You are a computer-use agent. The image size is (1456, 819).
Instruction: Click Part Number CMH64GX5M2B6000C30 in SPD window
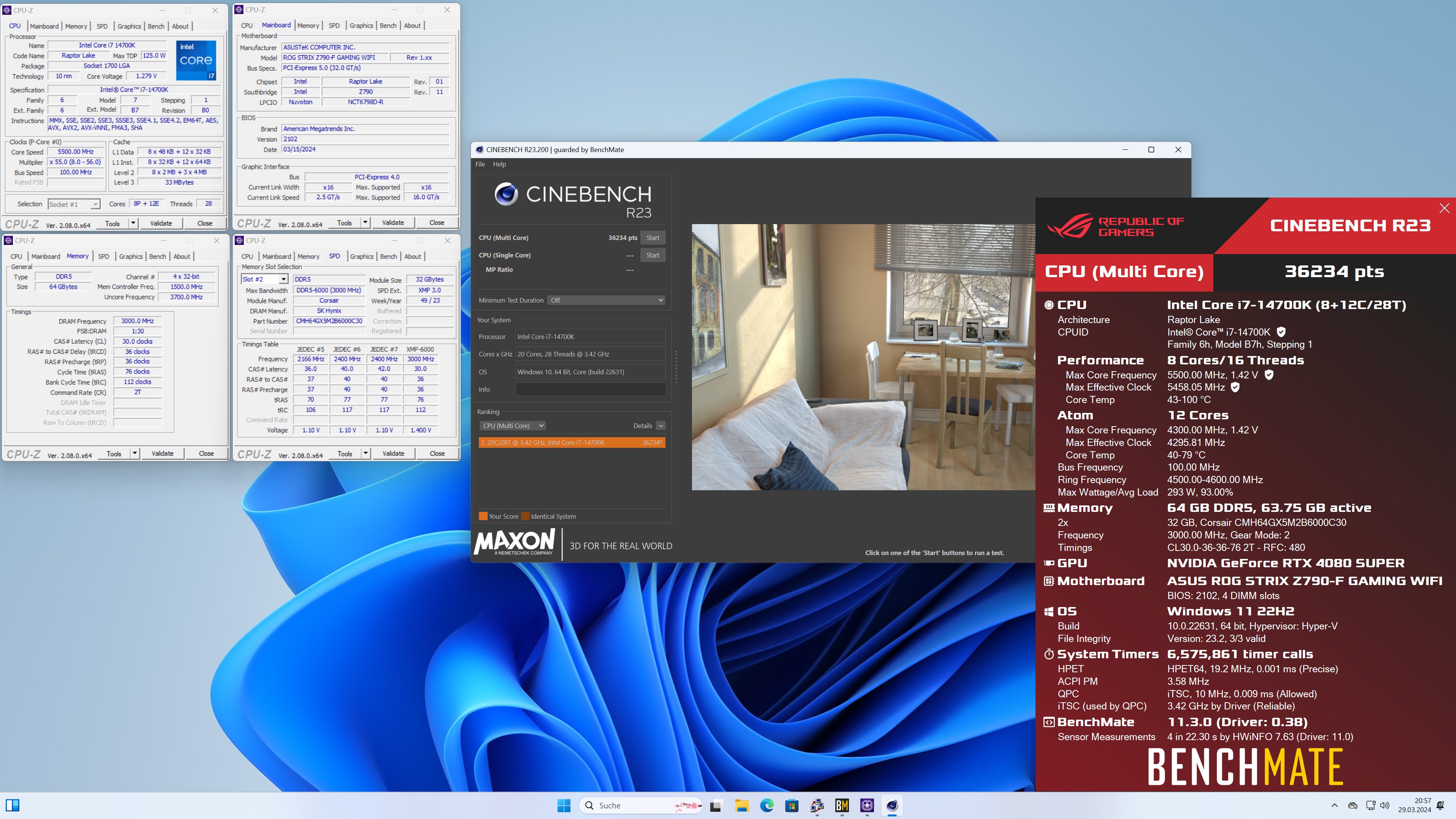point(329,321)
